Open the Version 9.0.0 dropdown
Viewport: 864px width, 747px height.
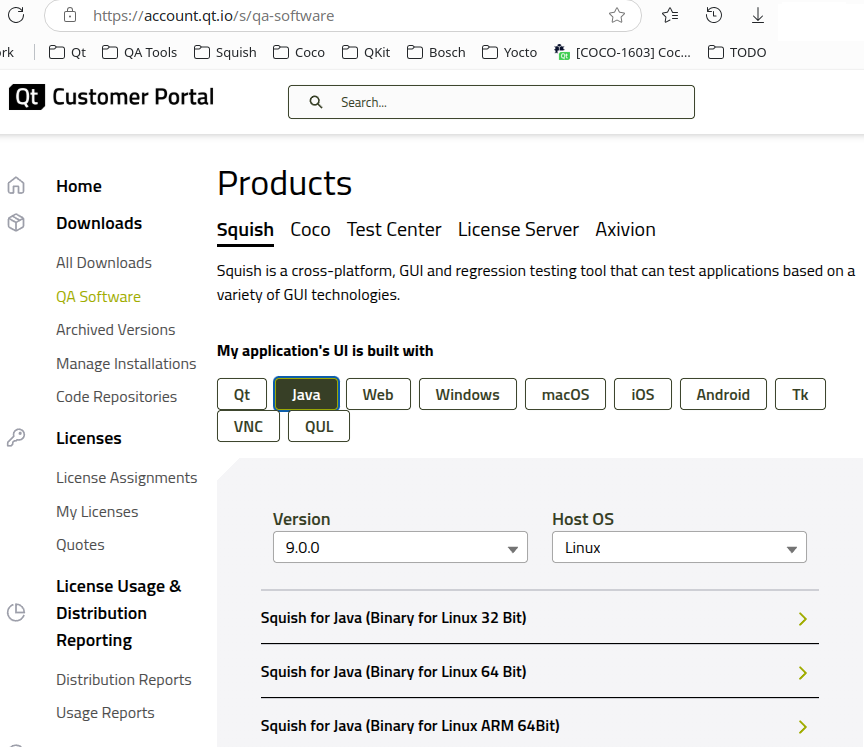pyautogui.click(x=400, y=548)
